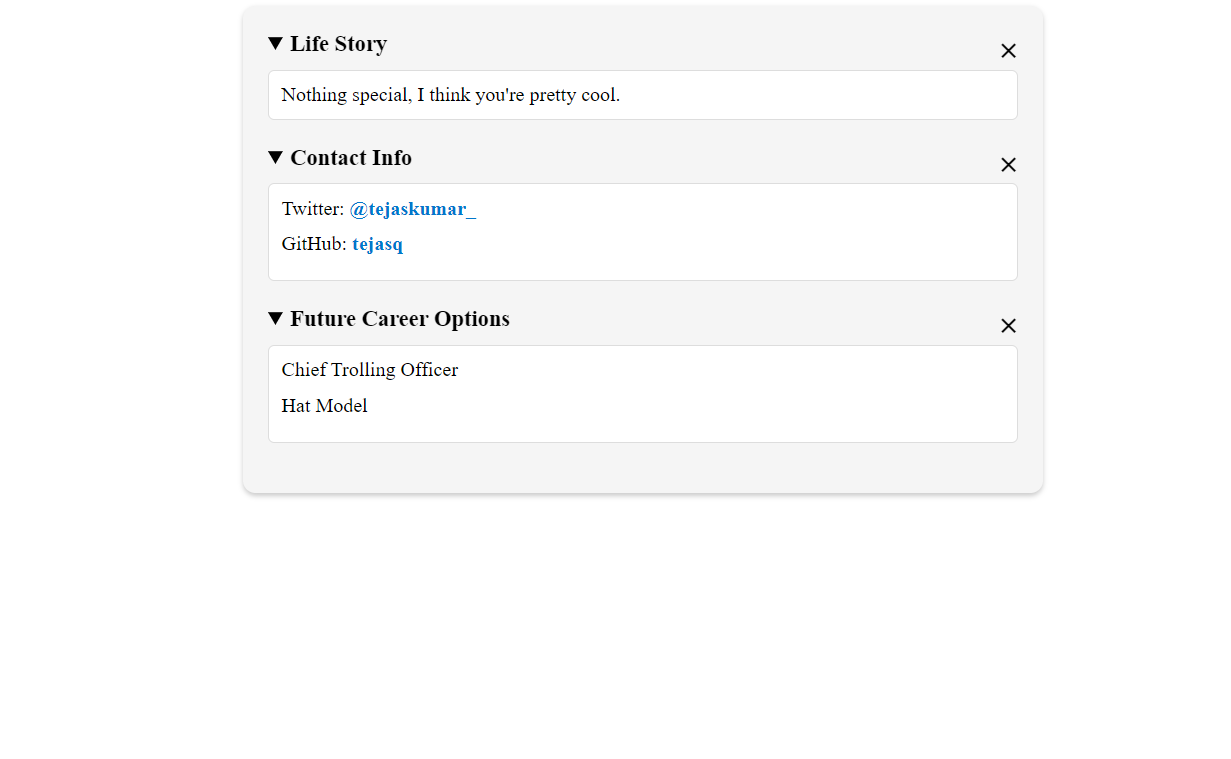This screenshot has height=759, width=1231.
Task: Click the "Nothing special" sentence text
Action: [450, 95]
